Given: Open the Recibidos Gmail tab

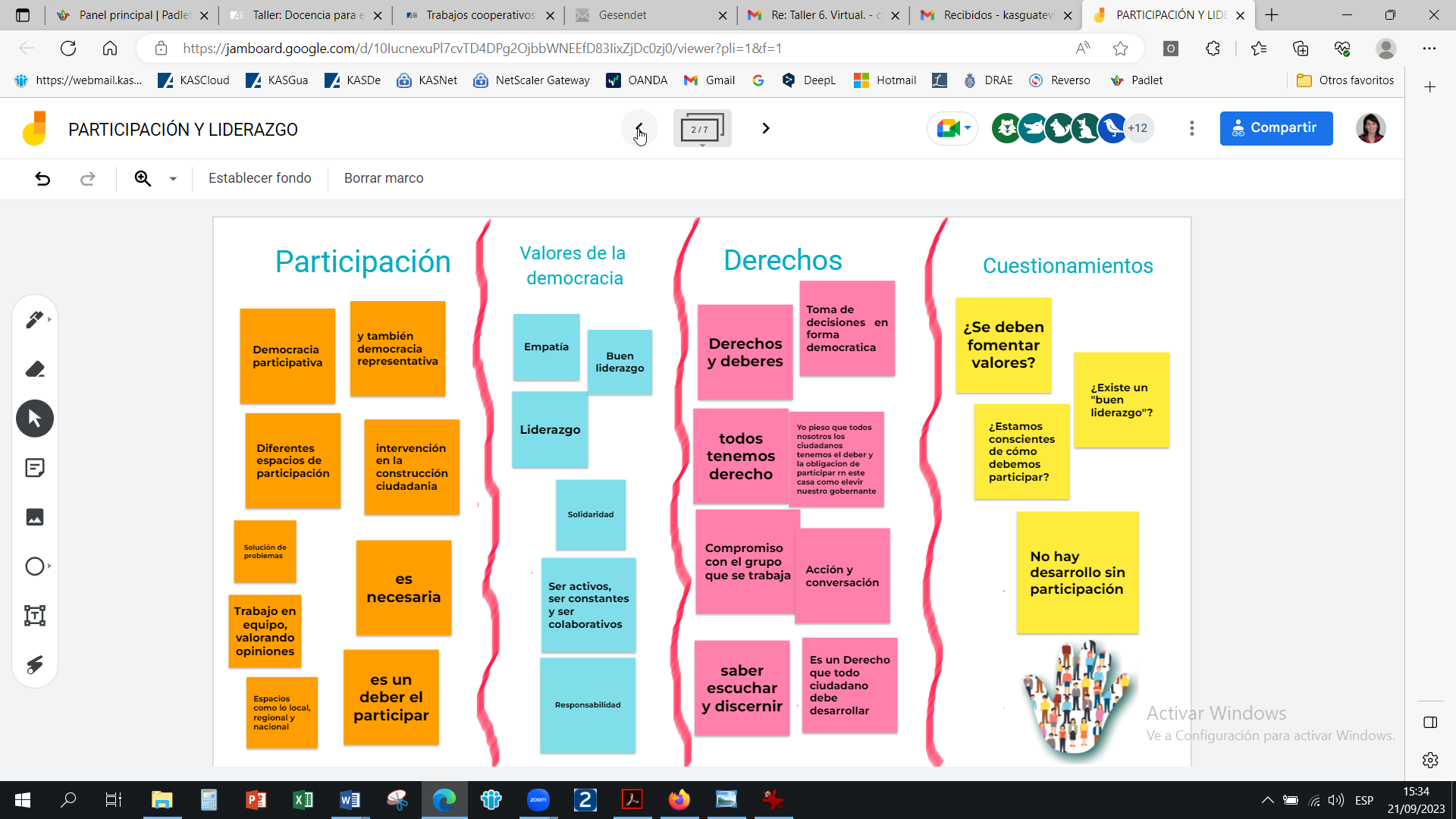Looking at the screenshot, I should (x=996, y=15).
